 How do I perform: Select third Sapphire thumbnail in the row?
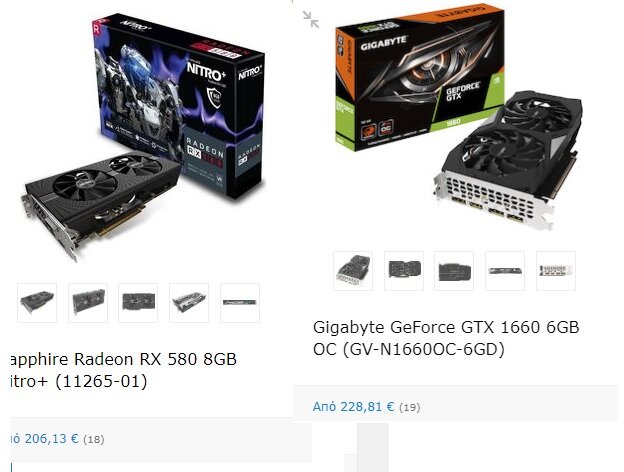[x=138, y=302]
